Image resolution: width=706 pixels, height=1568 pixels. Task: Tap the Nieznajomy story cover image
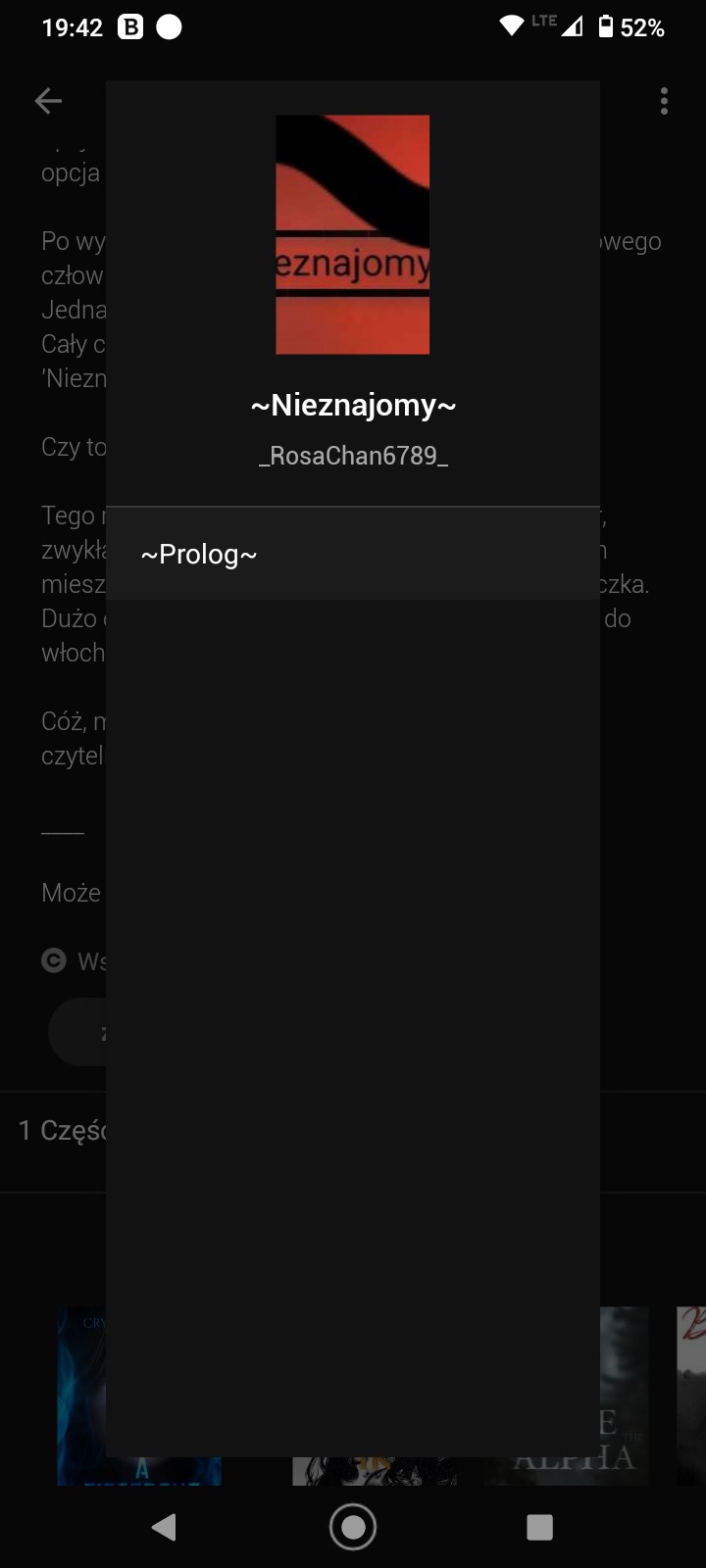pyautogui.click(x=352, y=234)
